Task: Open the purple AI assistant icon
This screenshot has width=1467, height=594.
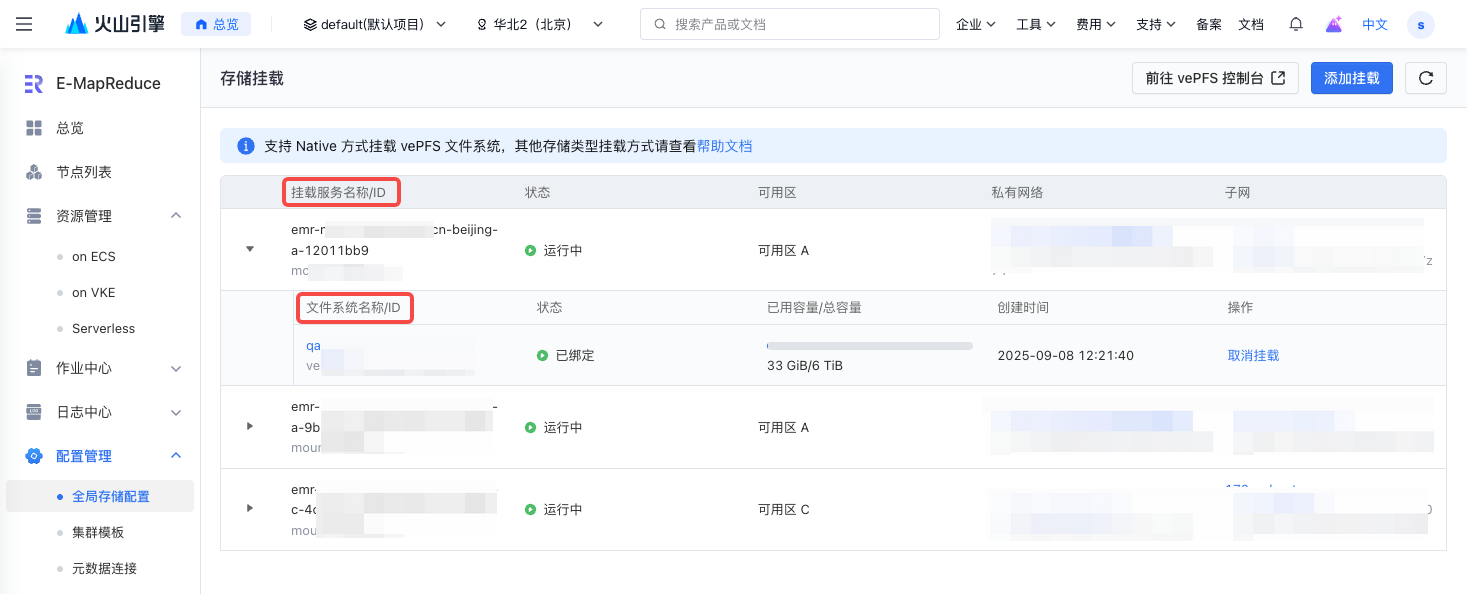Action: point(1333,24)
